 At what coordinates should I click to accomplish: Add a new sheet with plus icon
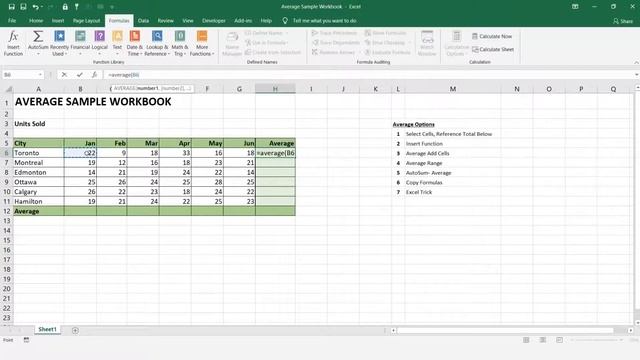point(75,330)
